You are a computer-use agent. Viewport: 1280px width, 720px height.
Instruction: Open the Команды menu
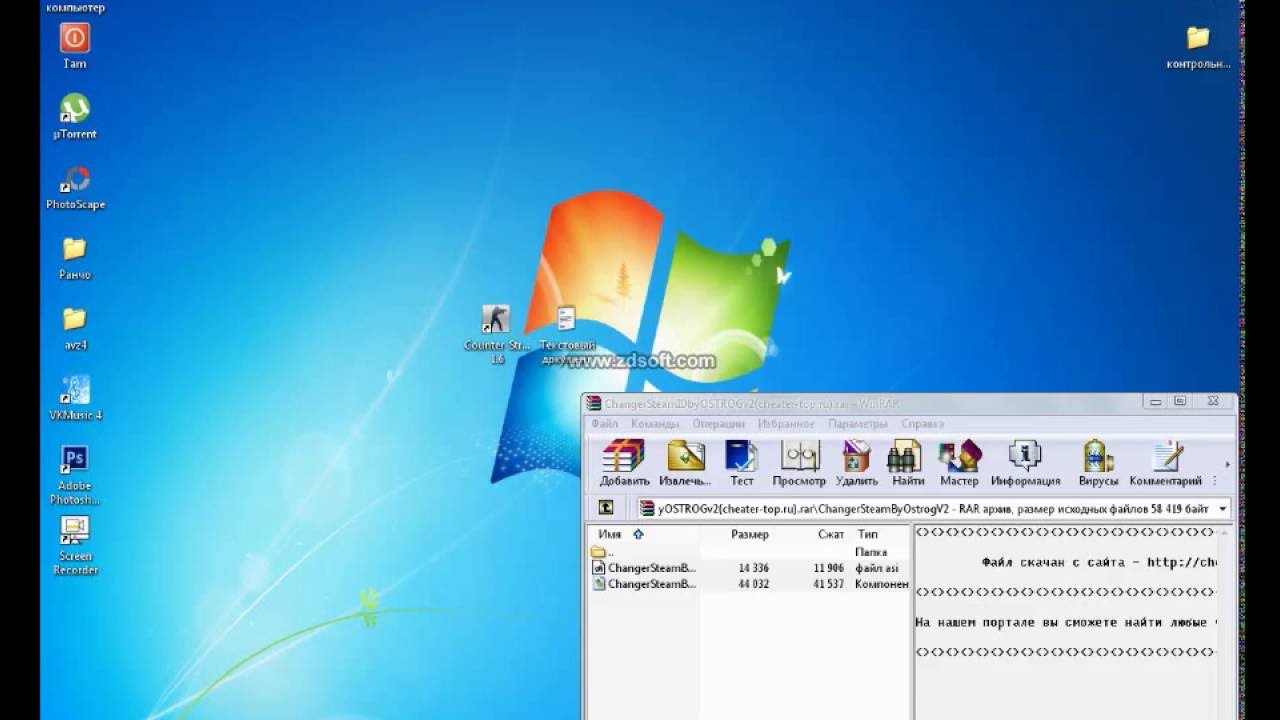[x=655, y=424]
